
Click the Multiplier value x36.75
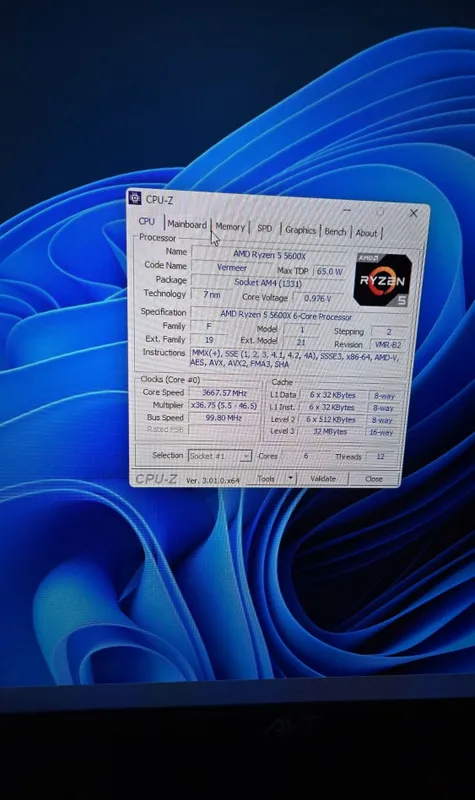(x=224, y=405)
